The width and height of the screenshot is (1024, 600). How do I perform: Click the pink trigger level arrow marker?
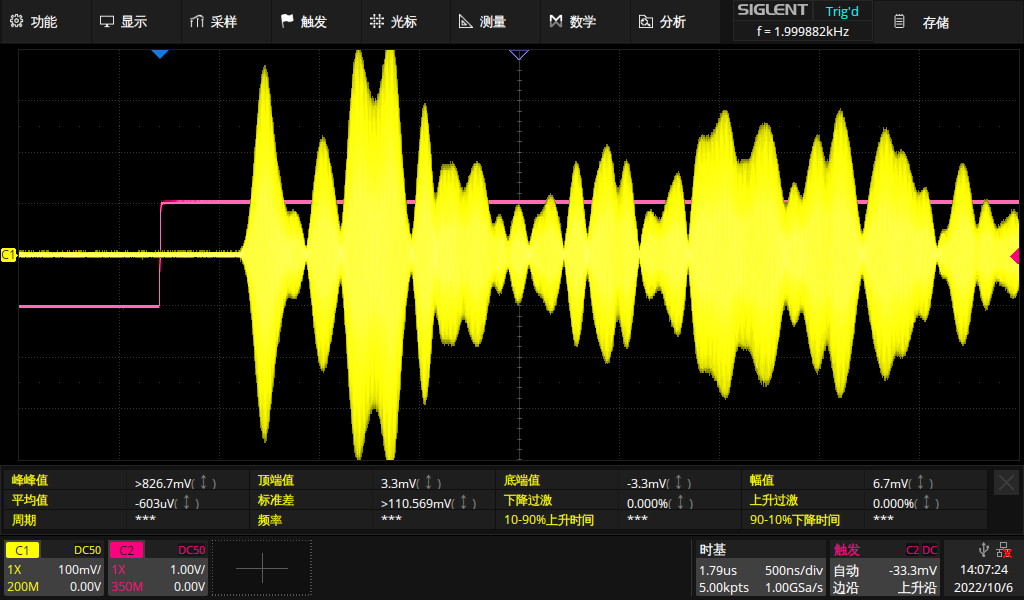[x=1015, y=256]
